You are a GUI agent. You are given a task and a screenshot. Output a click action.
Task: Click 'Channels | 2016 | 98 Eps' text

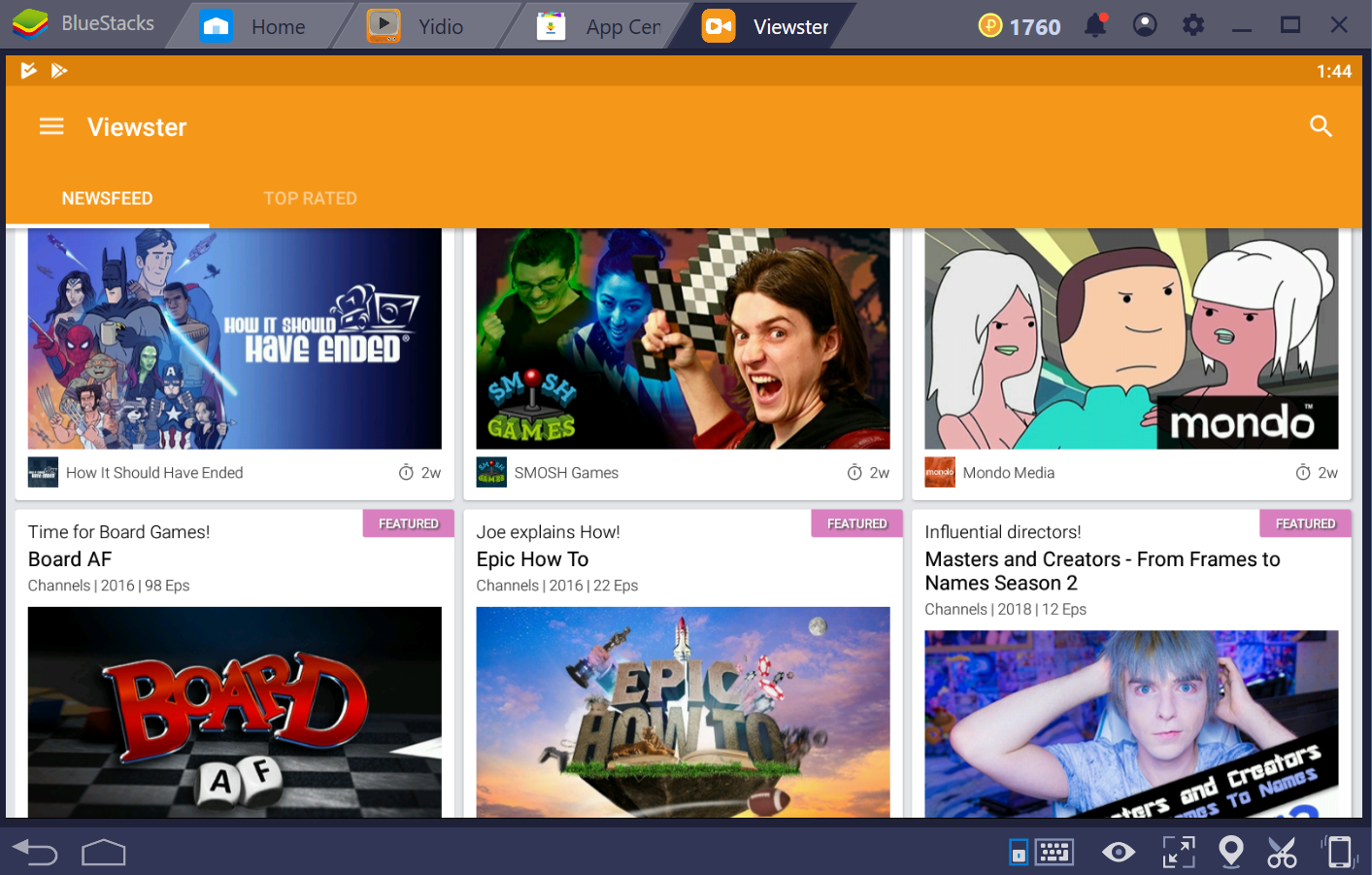[x=109, y=586]
